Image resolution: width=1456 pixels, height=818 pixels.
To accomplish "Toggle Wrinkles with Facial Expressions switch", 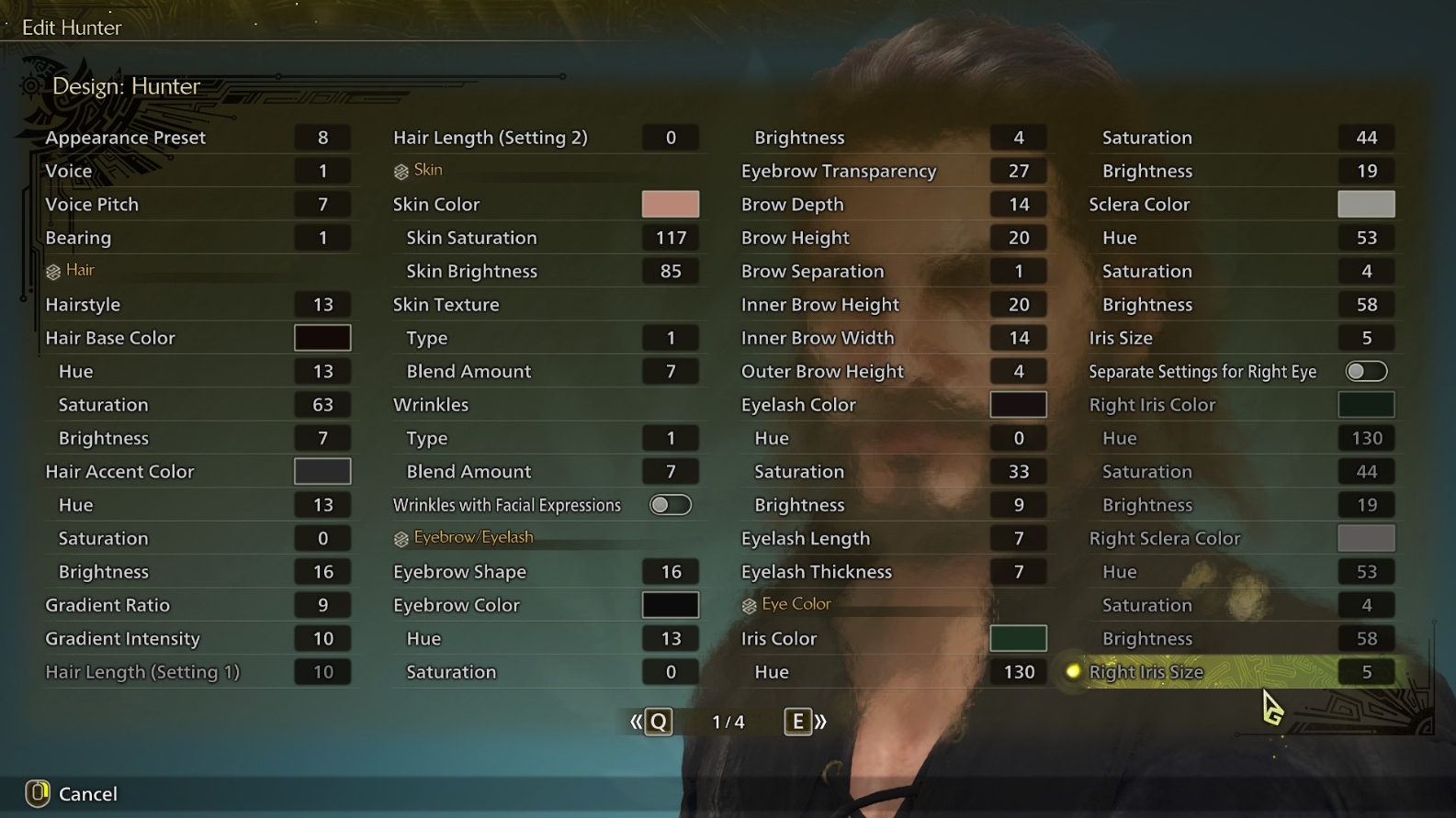I will 671,505.
